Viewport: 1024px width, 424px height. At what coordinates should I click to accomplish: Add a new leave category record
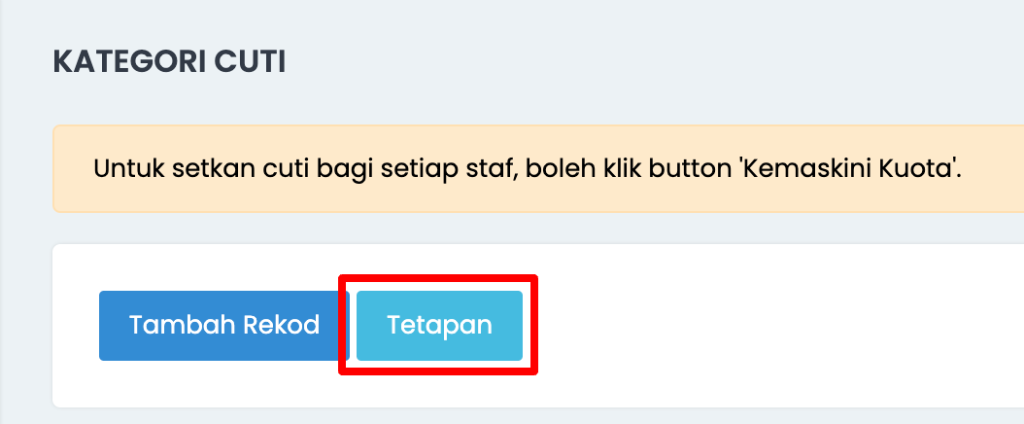(x=224, y=325)
